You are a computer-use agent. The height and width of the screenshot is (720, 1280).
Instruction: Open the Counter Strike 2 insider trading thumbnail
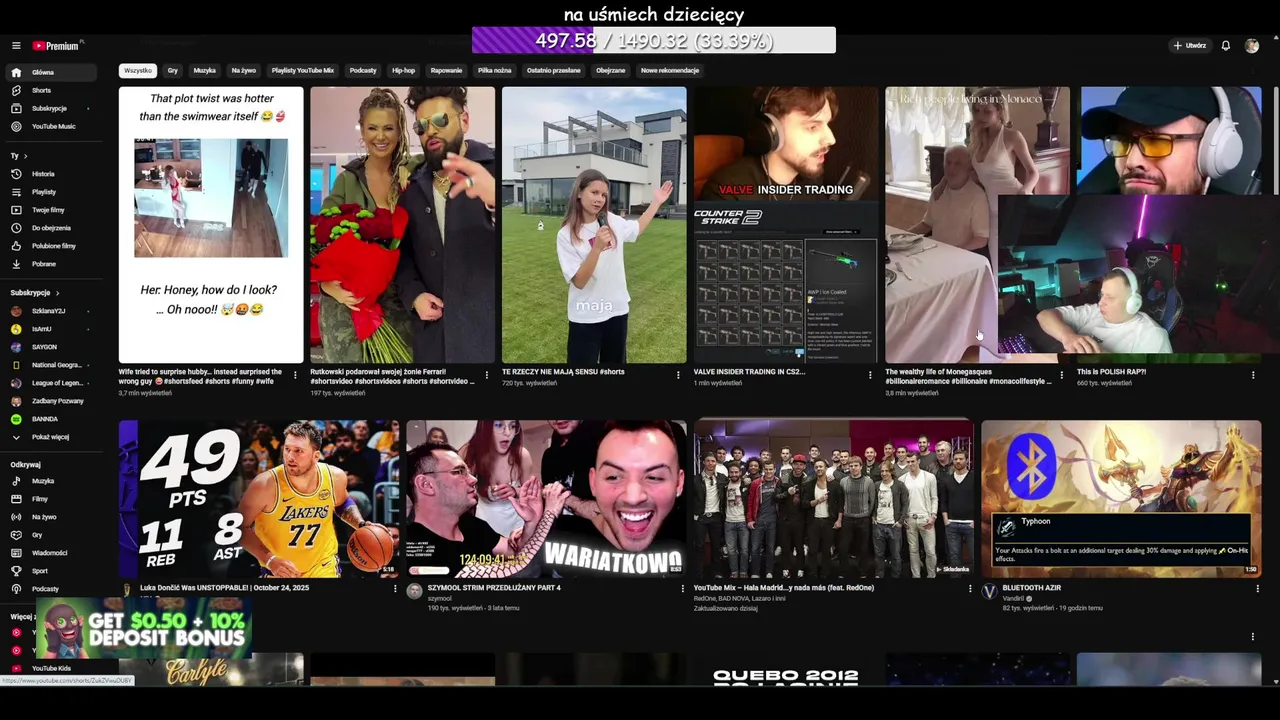(785, 225)
